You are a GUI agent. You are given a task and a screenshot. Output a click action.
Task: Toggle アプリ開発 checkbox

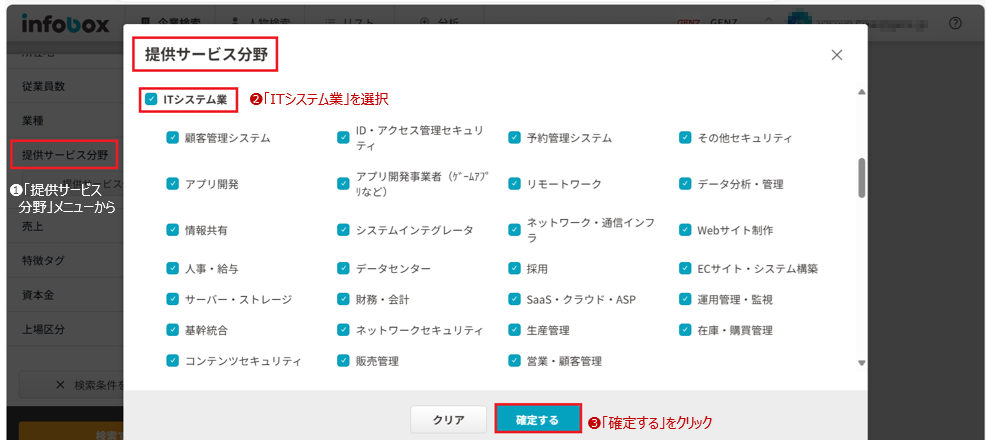172,183
